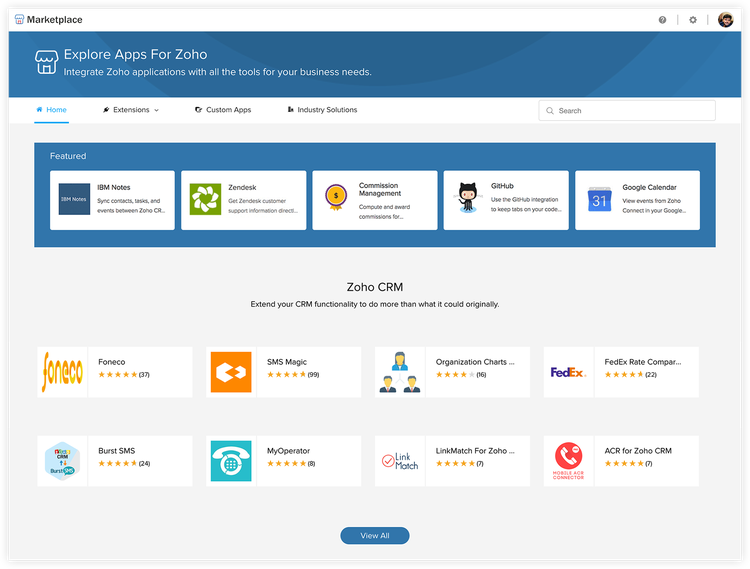The image size is (750, 569).
Task: Click the LinkMatch logo
Action: coord(400,461)
